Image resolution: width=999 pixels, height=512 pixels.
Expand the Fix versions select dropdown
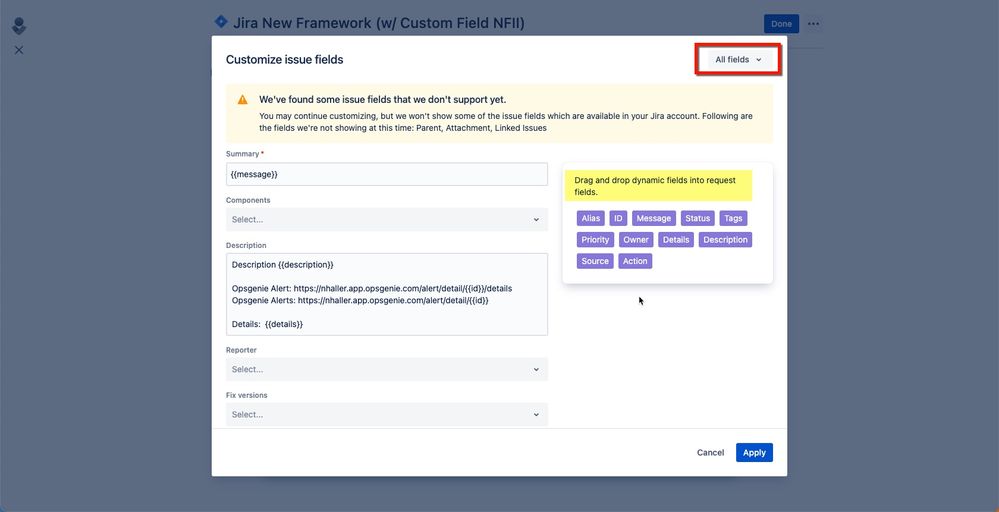pyautogui.click(x=387, y=415)
